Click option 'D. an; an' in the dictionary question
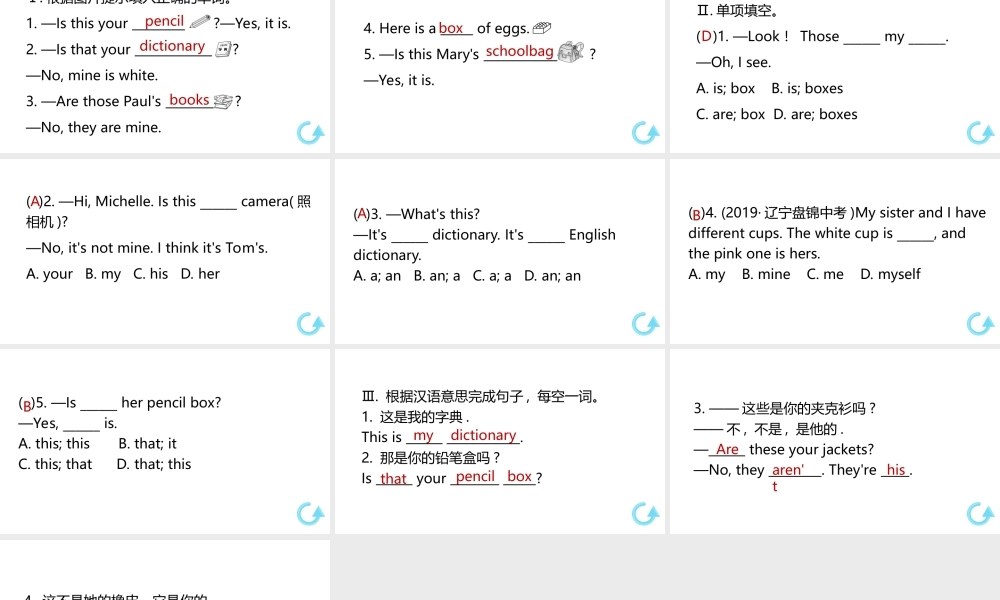1000x600 pixels. 552,276
